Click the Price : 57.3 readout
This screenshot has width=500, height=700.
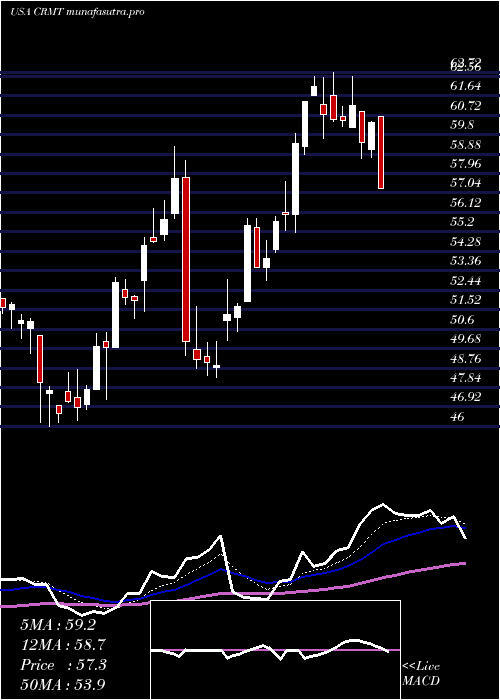[x=63, y=665]
